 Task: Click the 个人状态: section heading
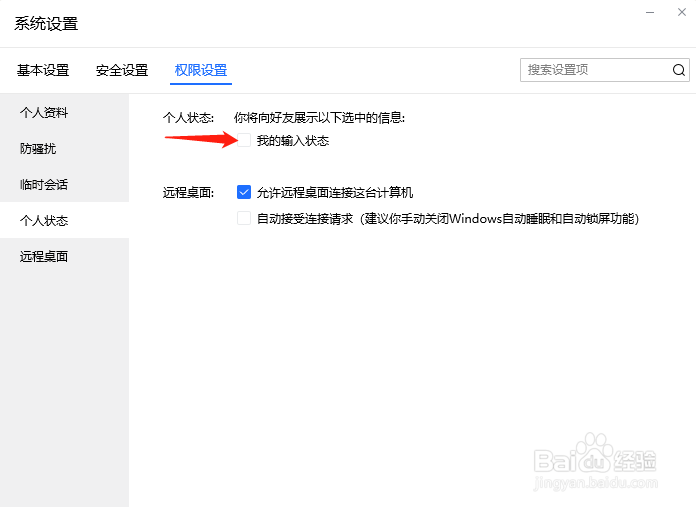point(188,118)
